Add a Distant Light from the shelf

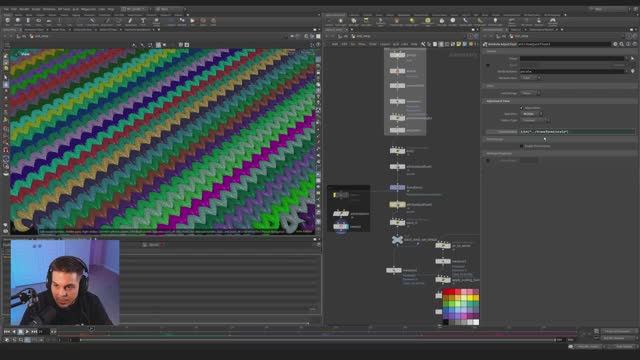(x=412, y=21)
